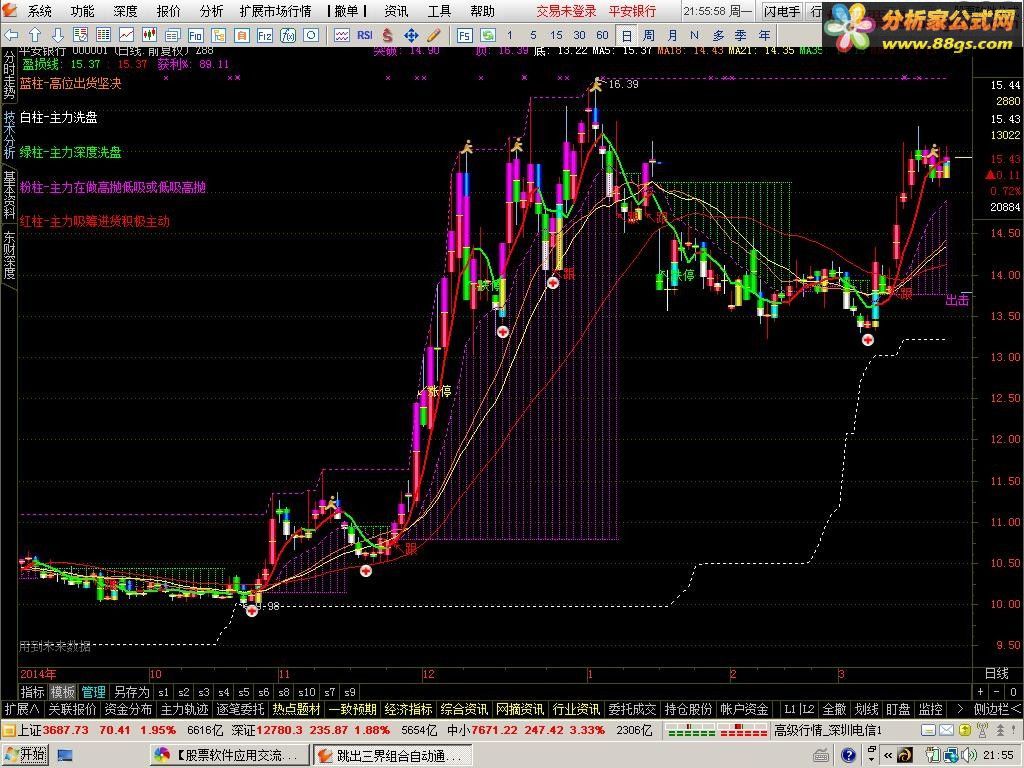
Task: Click the circle toolbar icon
Action: 311,35
